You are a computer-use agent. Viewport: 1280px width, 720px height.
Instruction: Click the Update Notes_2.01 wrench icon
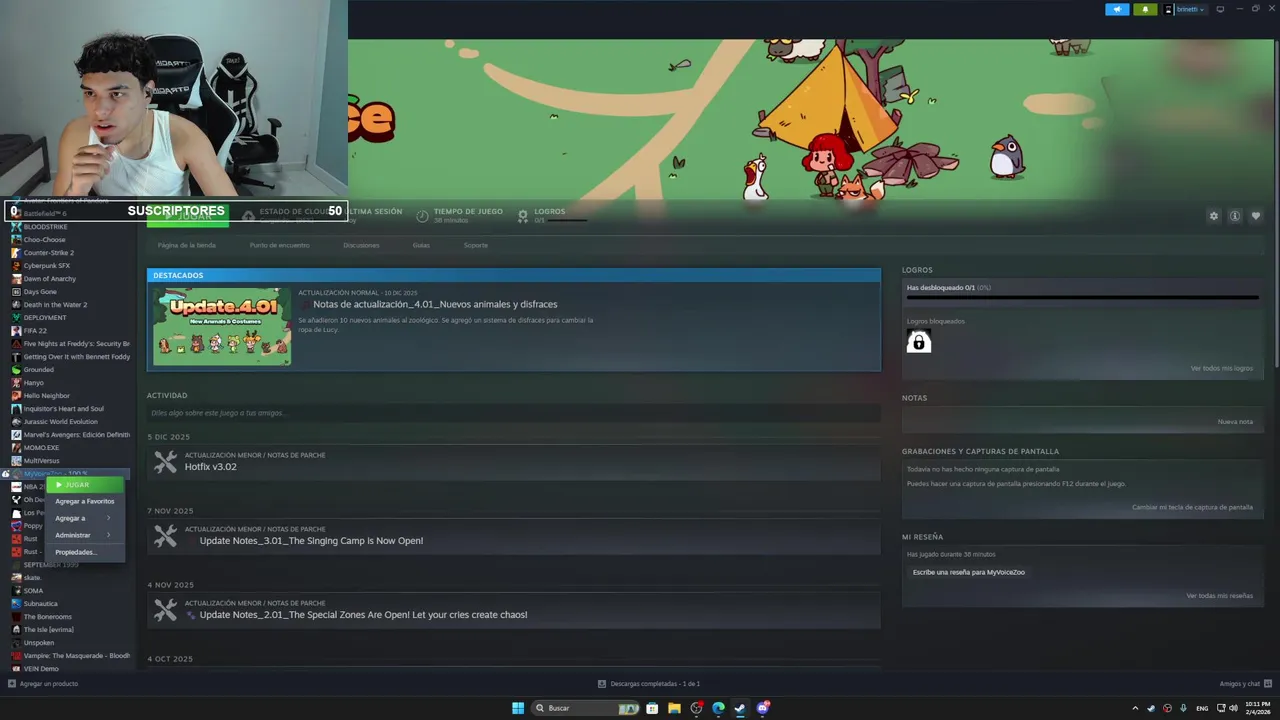tap(165, 610)
